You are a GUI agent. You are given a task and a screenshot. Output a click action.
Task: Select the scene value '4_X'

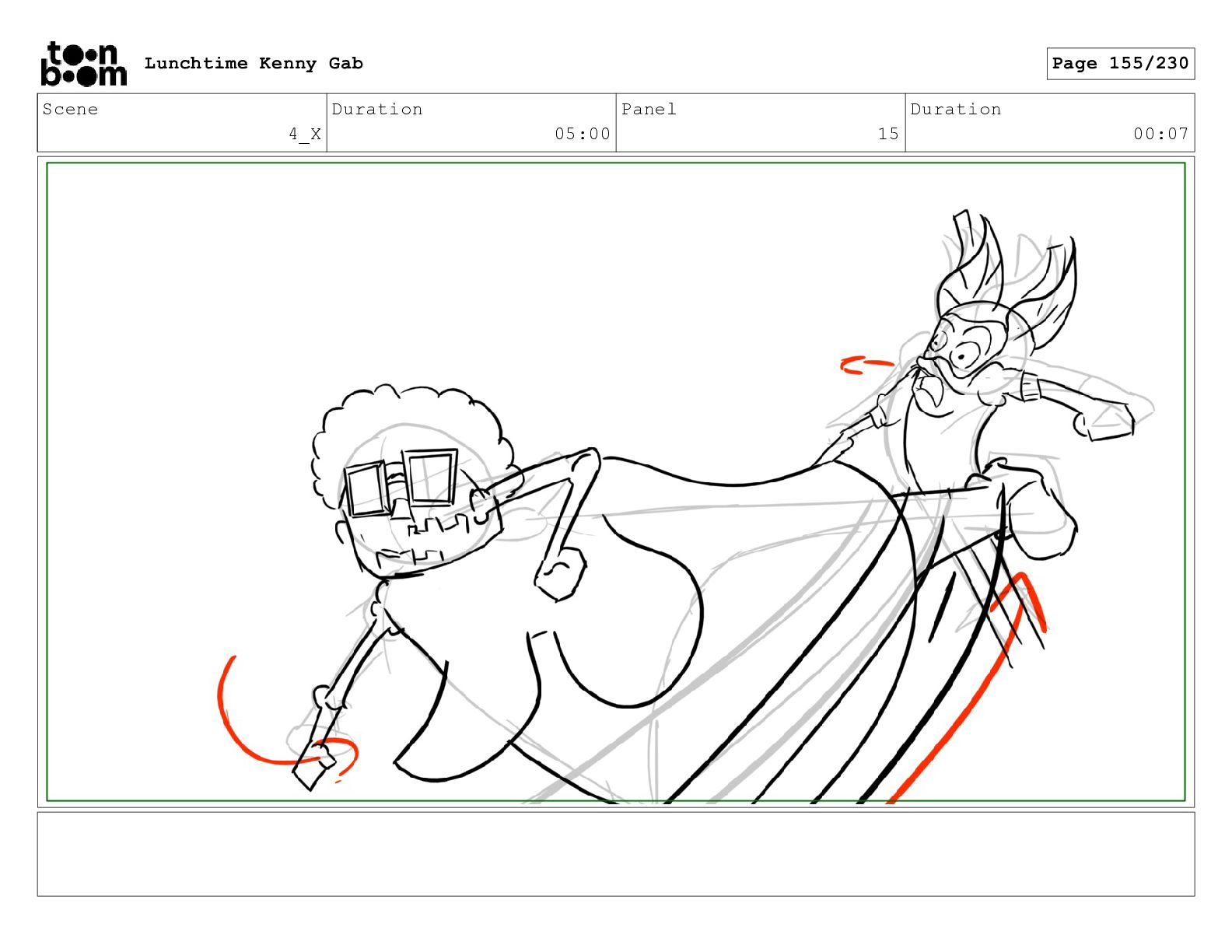click(305, 134)
